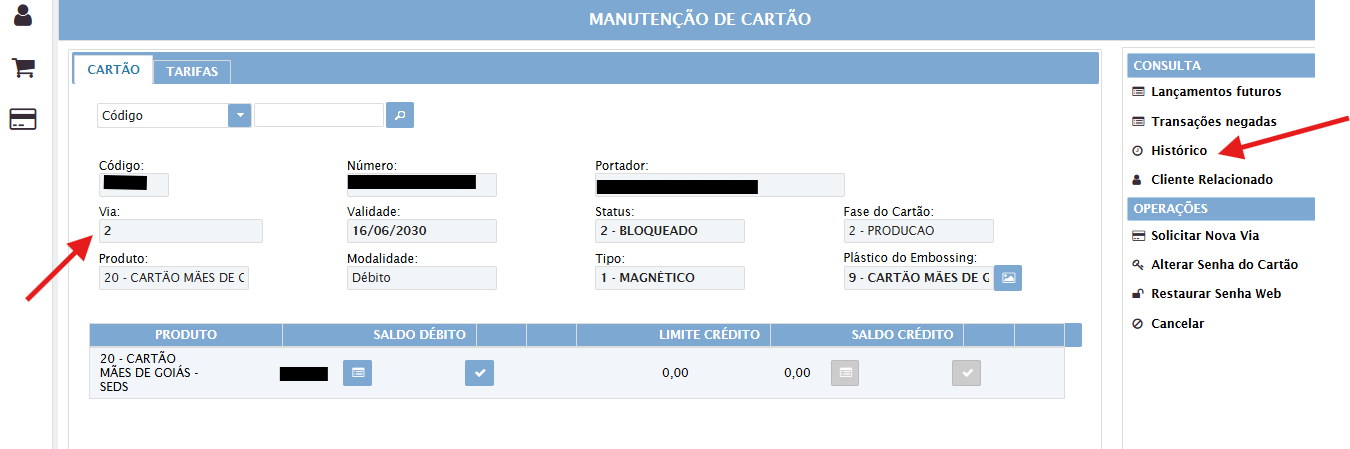
Task: Click Restaurar Senha Web
Action: [1215, 294]
